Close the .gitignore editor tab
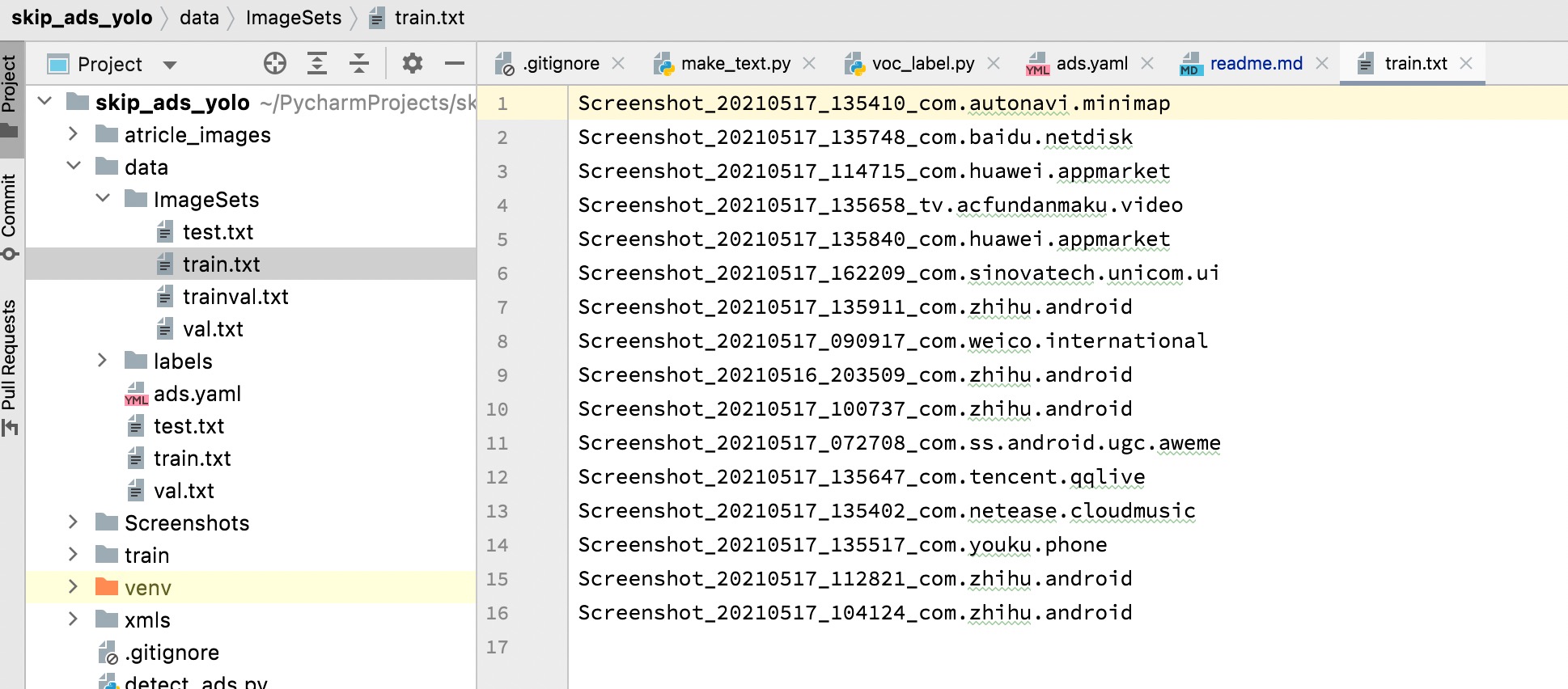 coord(618,63)
